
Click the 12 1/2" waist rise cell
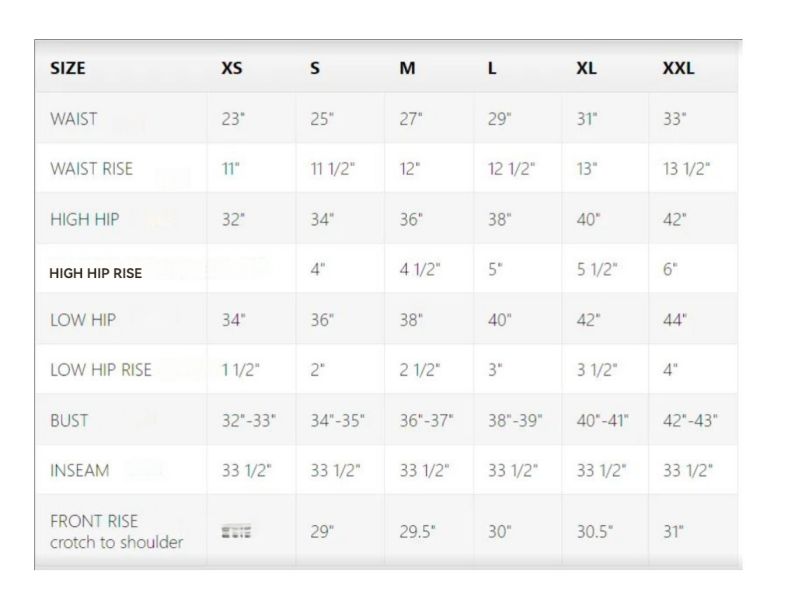511,168
